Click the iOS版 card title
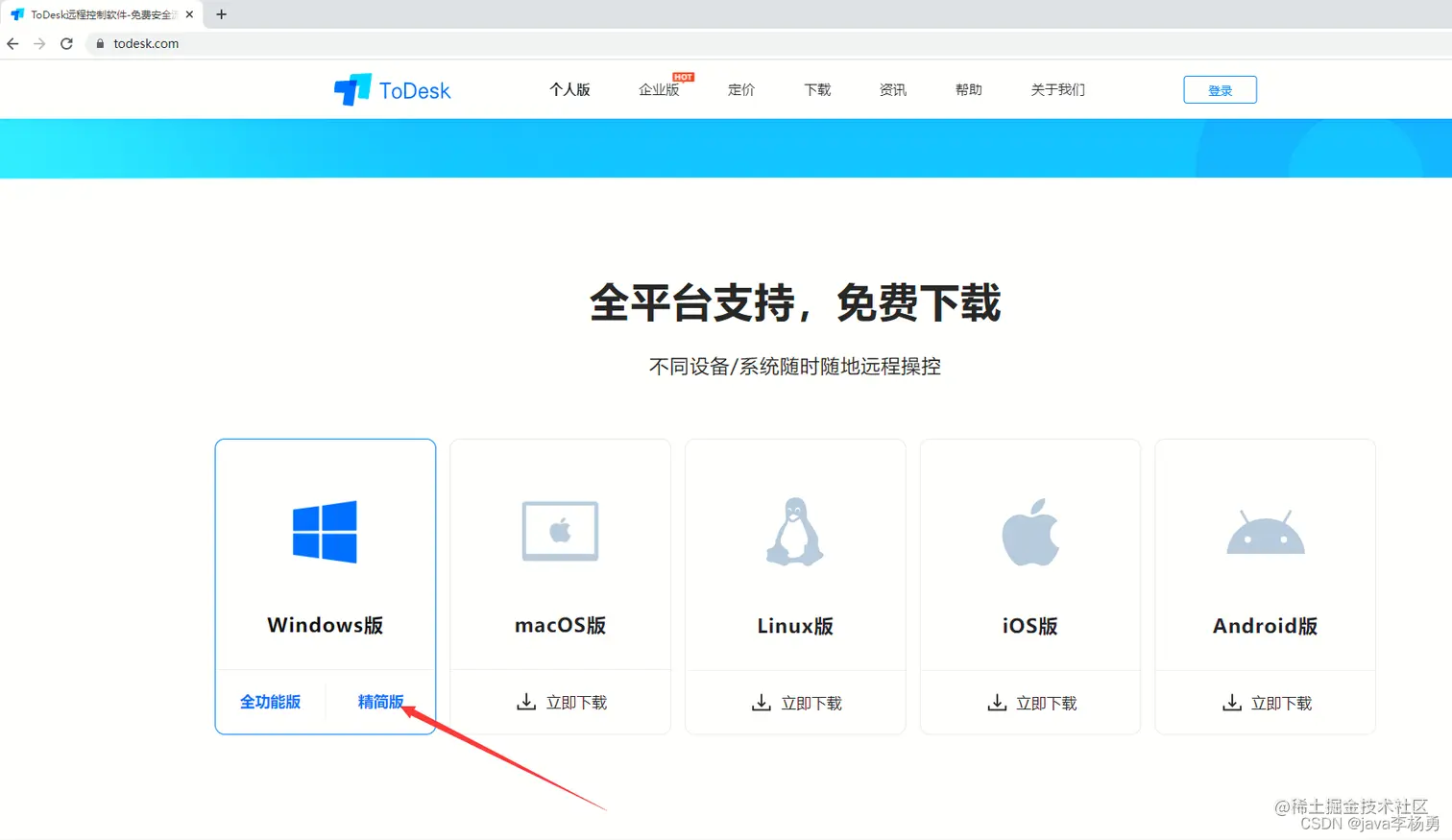The width and height of the screenshot is (1452, 840). tap(1030, 626)
